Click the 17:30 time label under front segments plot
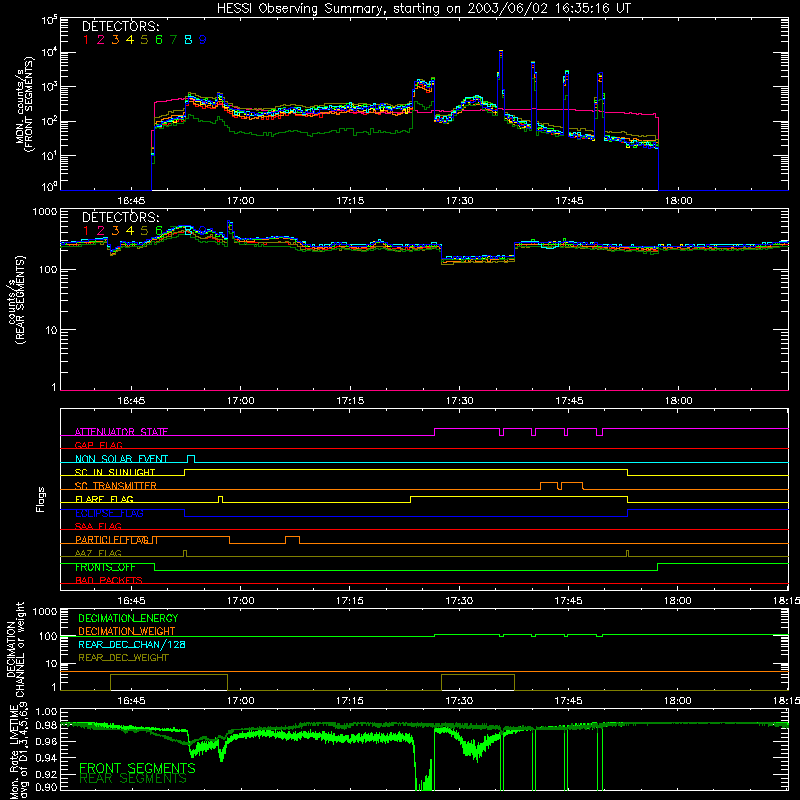800x800 pixels. 460,201
